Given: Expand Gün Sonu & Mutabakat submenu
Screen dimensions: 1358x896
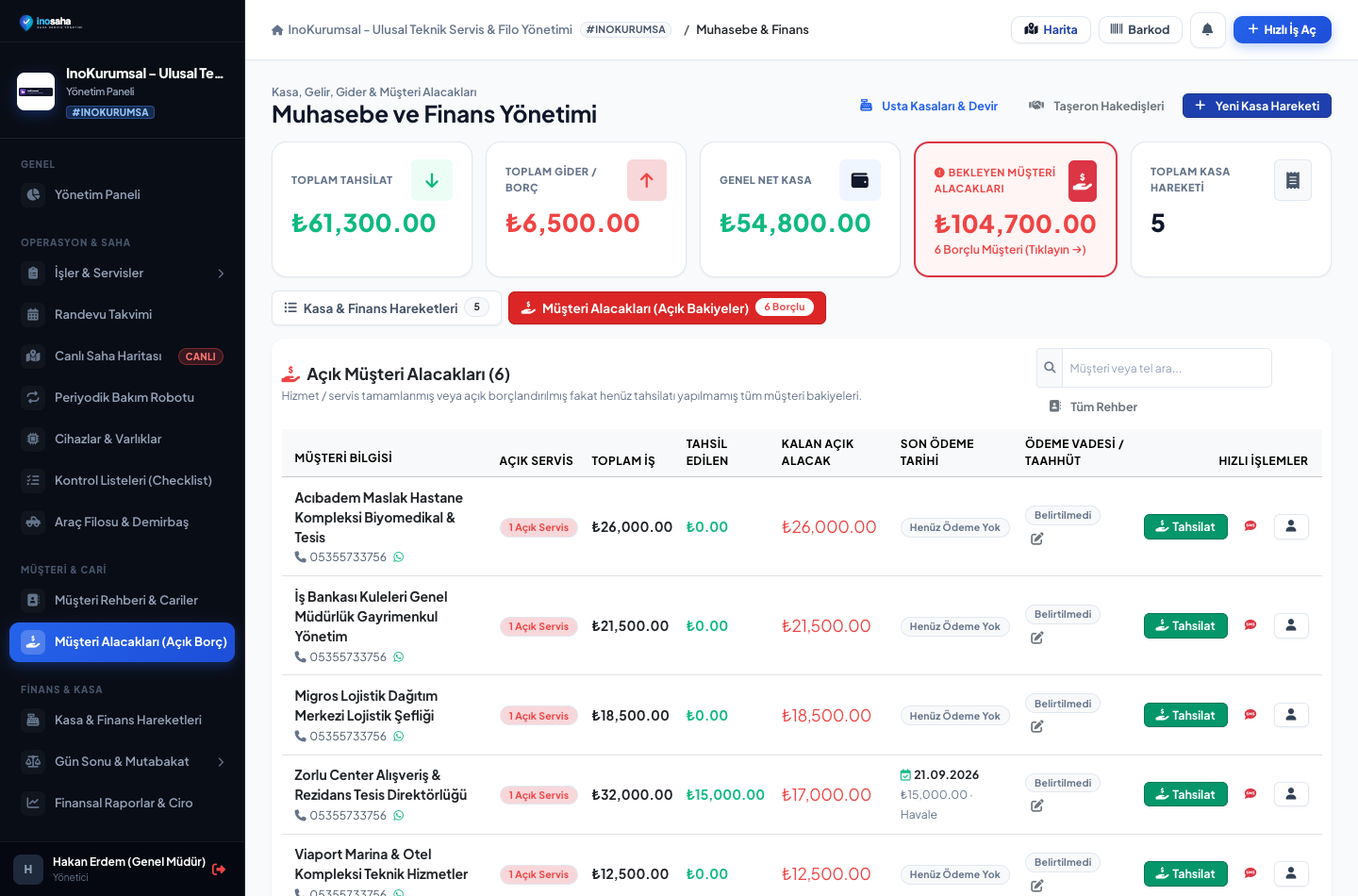Looking at the screenshot, I should pyautogui.click(x=221, y=762).
